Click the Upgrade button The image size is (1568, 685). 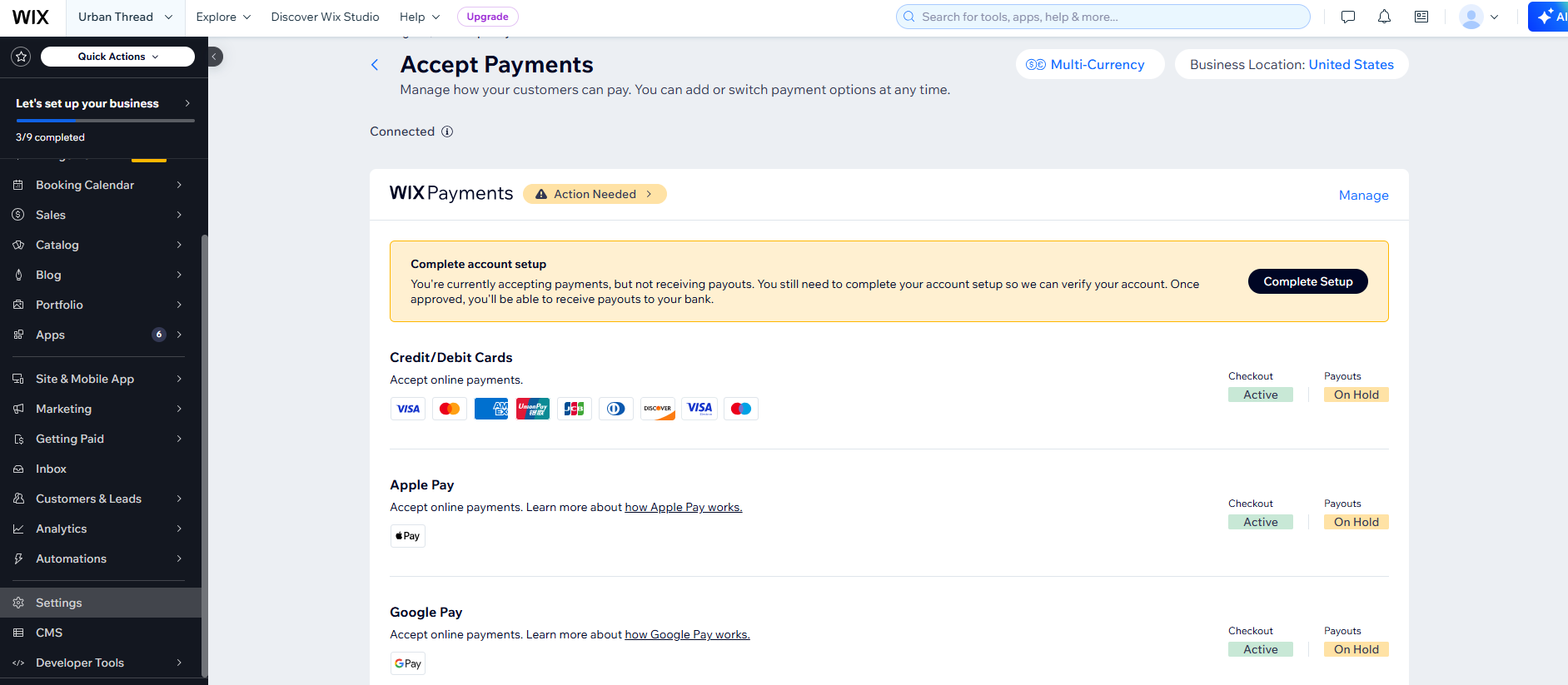coord(488,17)
